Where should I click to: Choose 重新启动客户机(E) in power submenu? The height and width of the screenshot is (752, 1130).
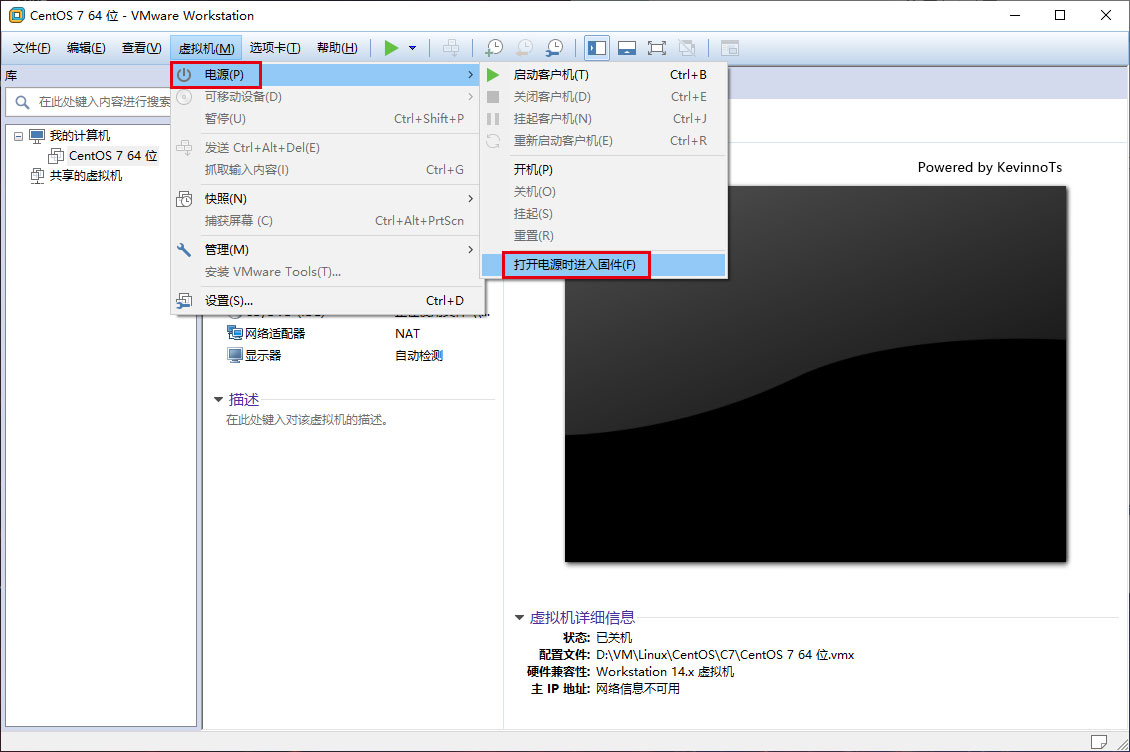603,141
